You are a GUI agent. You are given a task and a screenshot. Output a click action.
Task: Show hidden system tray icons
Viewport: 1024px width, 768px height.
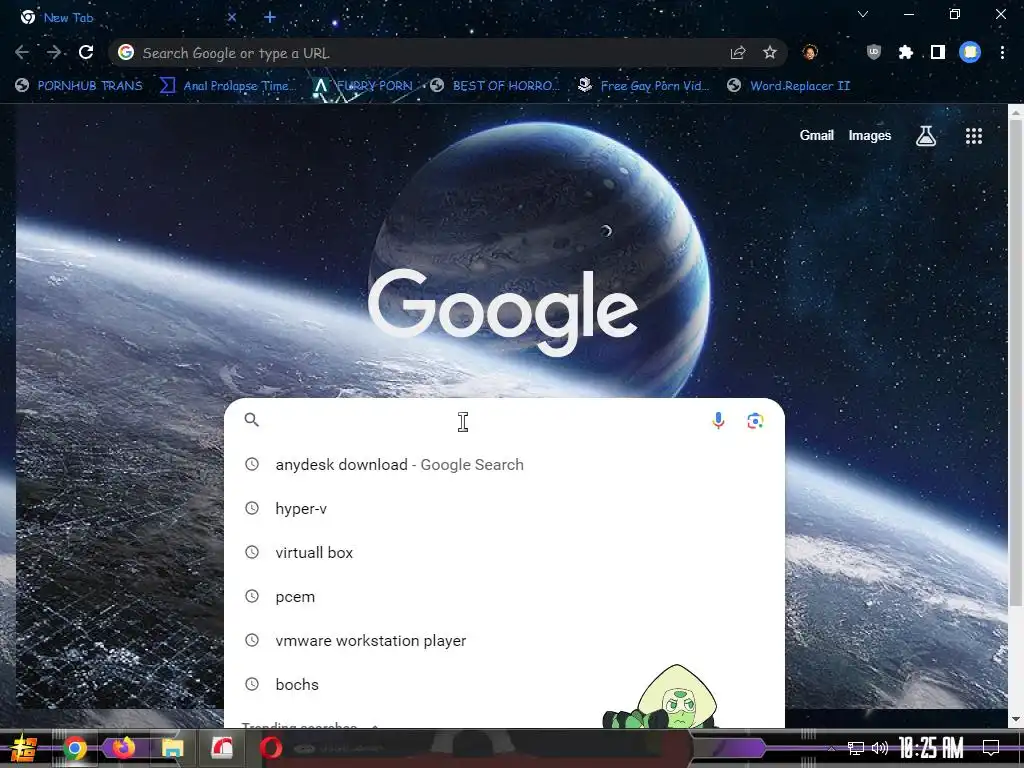tap(831, 748)
